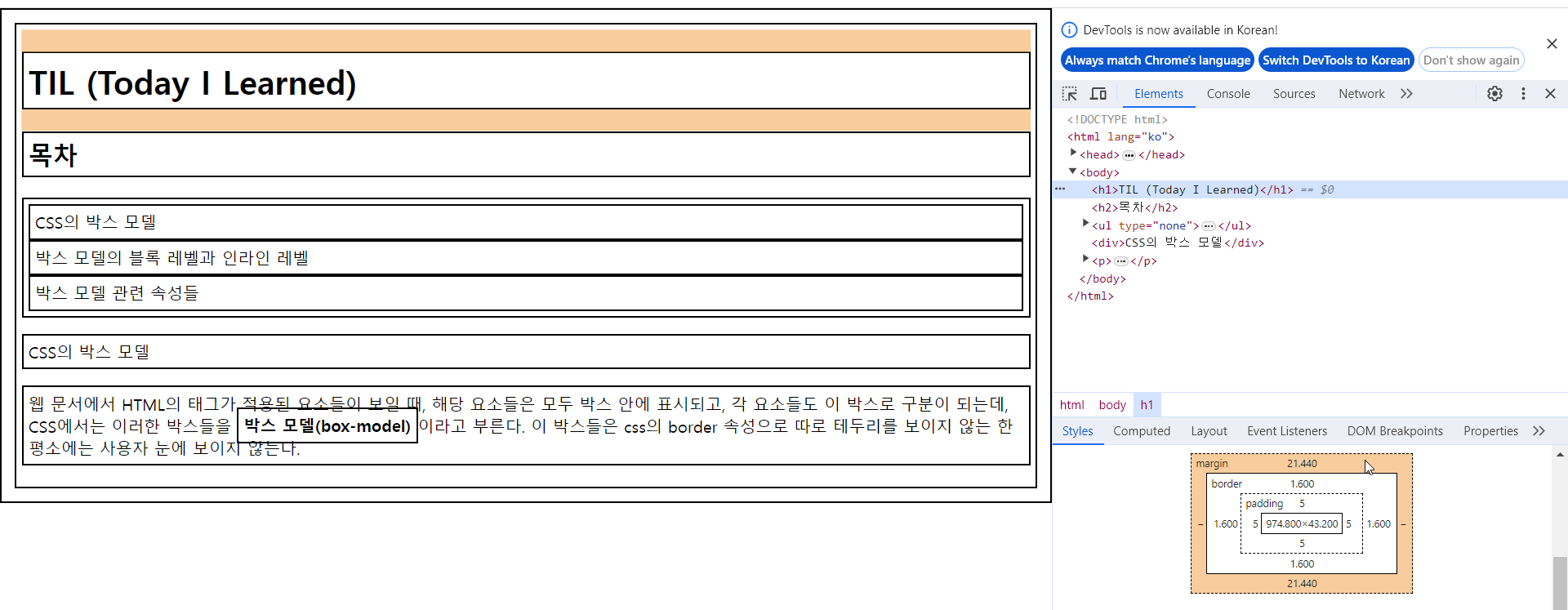Expand the ul type="none" node
Image resolution: width=1568 pixels, height=610 pixels.
click(1085, 223)
